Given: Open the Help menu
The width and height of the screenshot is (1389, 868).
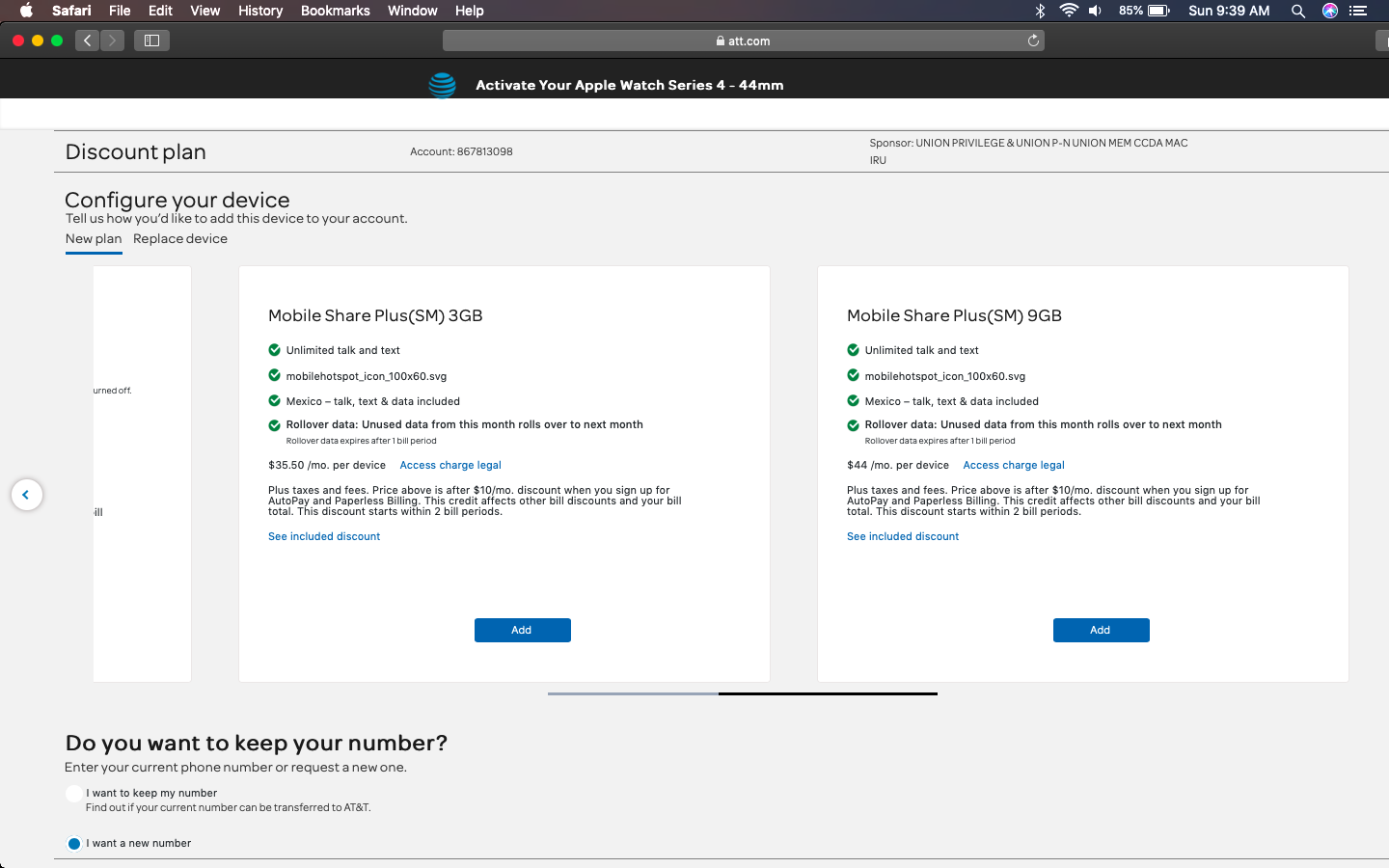Looking at the screenshot, I should tap(470, 11).
